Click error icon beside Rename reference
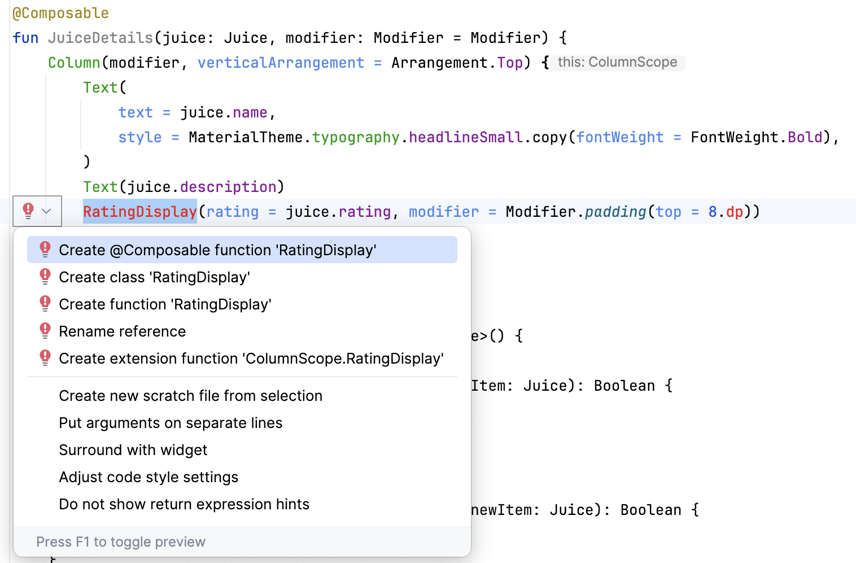Screen dimensions: 856x563 click(45, 331)
